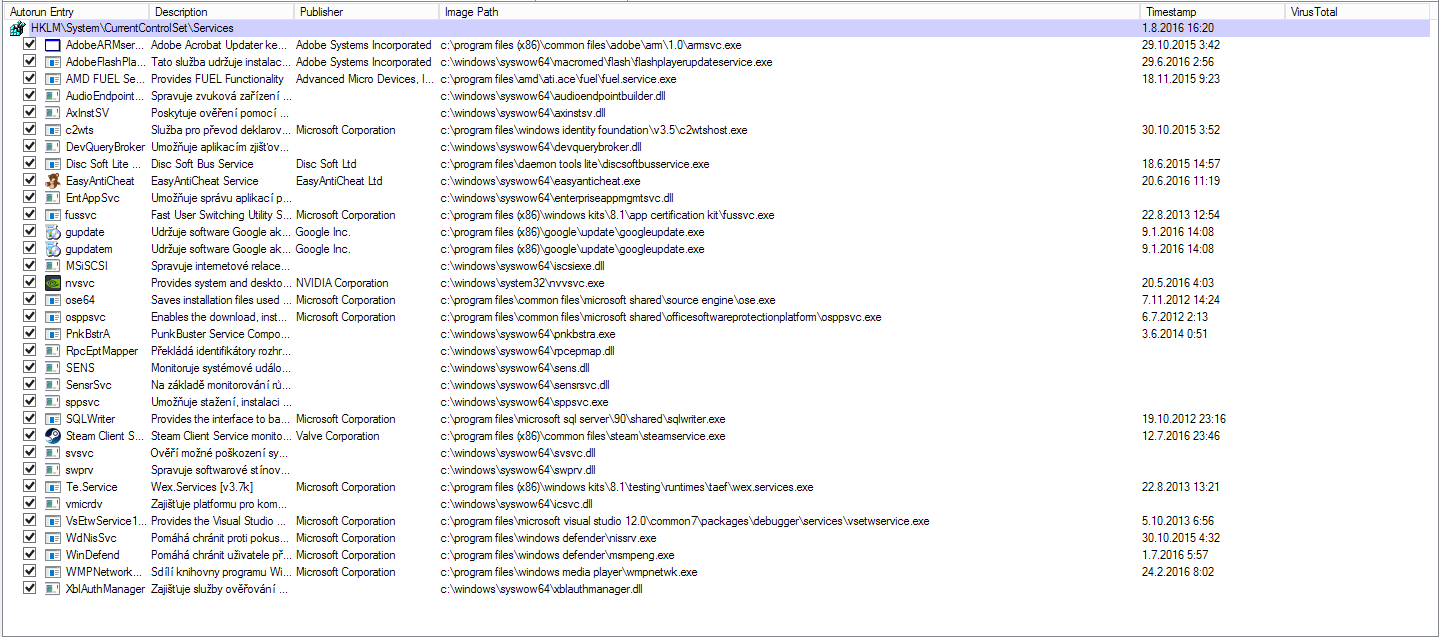The image size is (1439, 637).
Task: Click the sqlwriter.exe image path
Action: click(x=583, y=419)
